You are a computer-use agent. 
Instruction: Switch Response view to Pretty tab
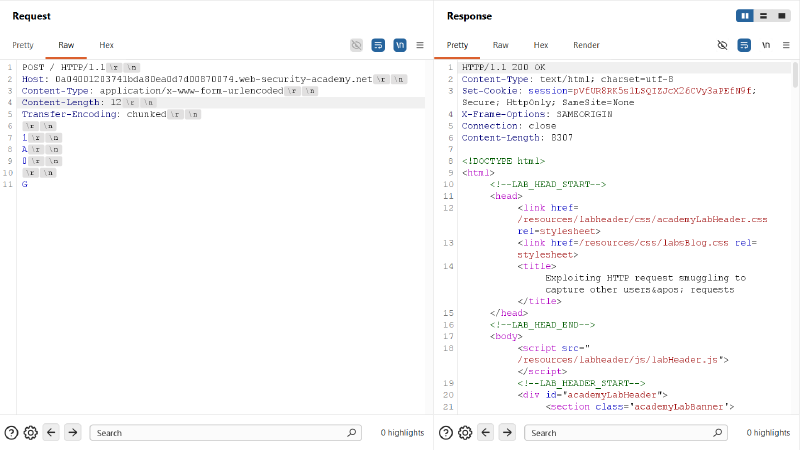(457, 45)
